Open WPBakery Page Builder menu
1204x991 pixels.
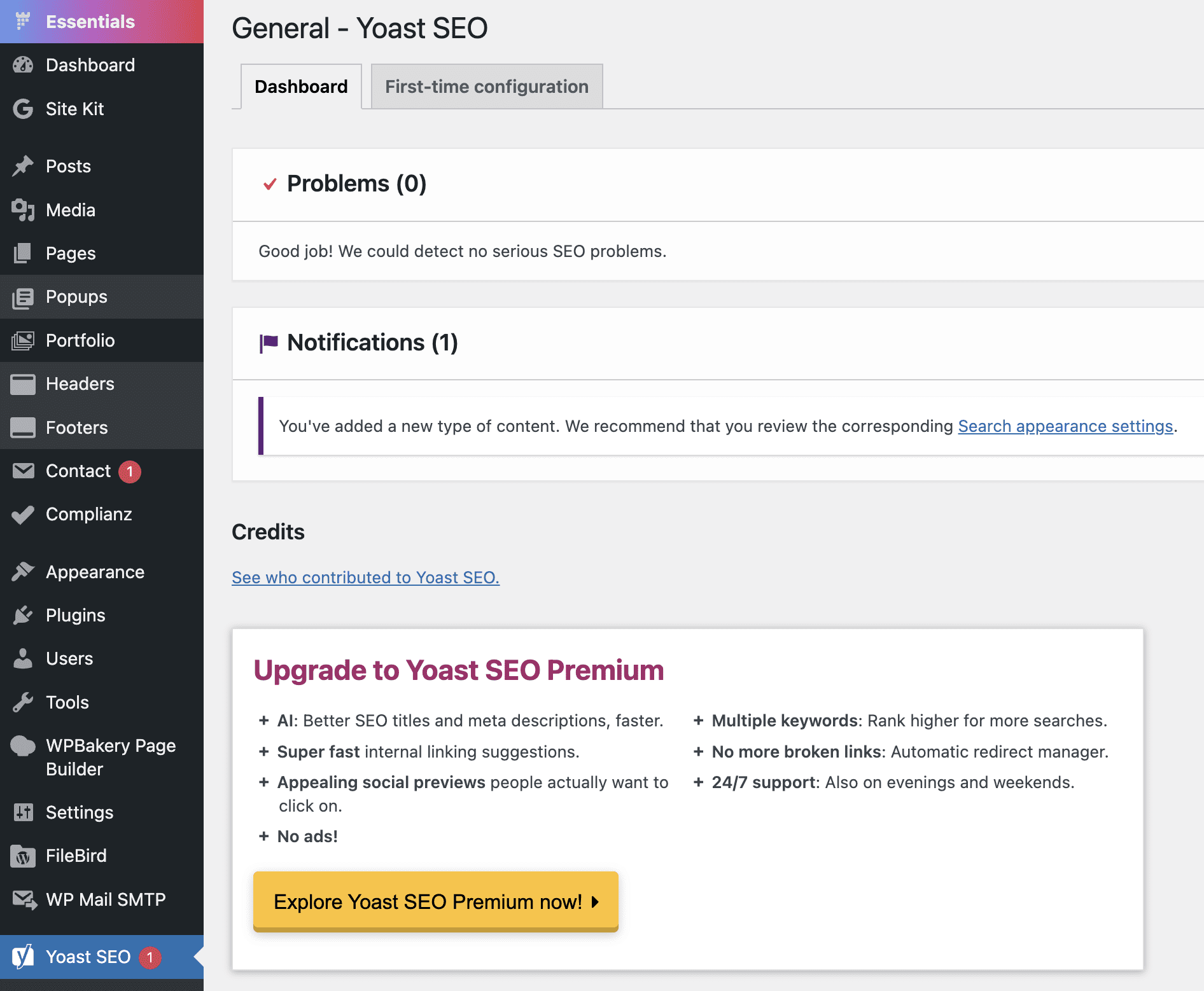(102, 757)
